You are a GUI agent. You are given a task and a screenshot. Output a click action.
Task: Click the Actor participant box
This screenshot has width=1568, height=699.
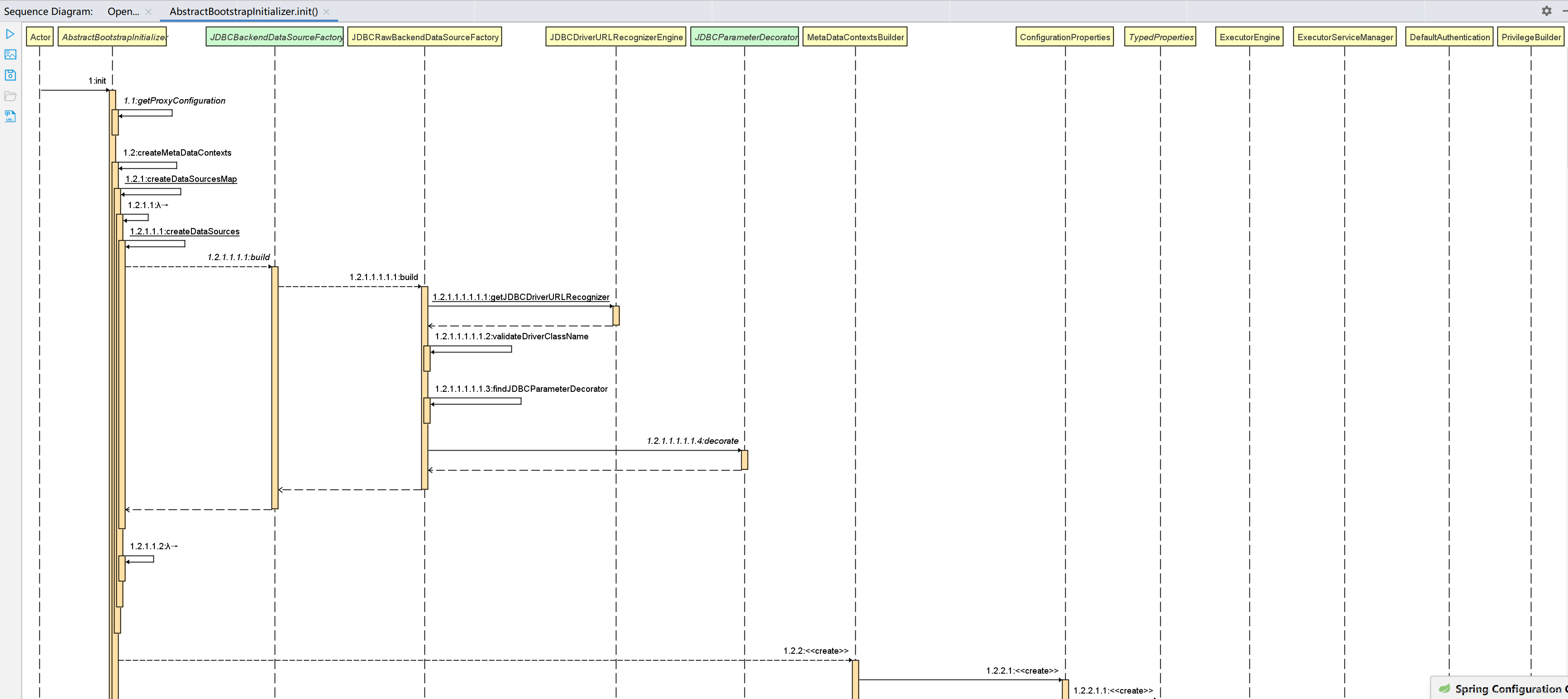coord(40,37)
